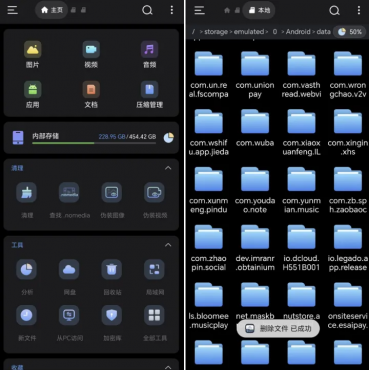The height and width of the screenshot is (370, 369).
Task: Open the 查找 .nomedia tool
Action: coord(69,200)
